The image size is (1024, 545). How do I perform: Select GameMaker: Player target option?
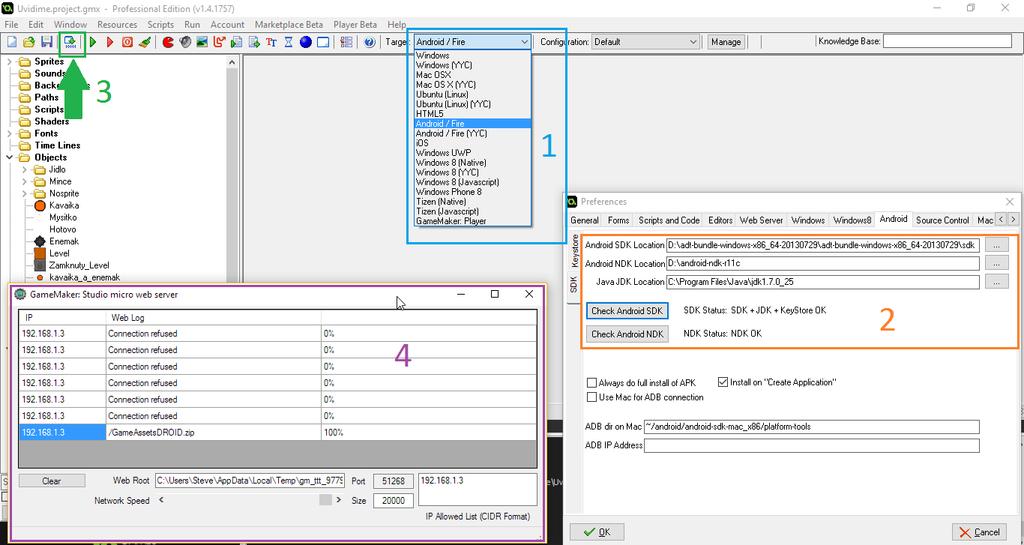click(473, 221)
